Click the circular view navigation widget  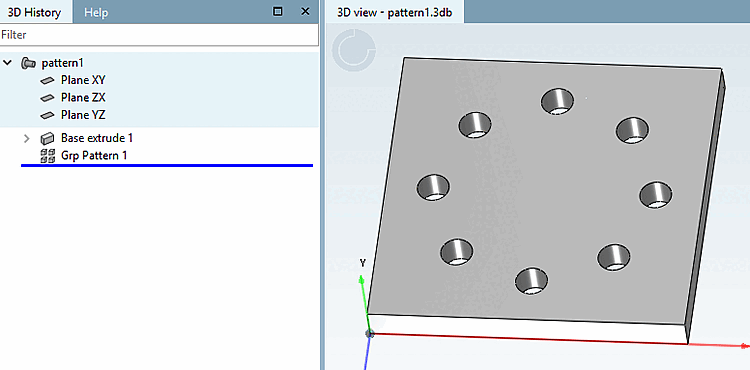(x=354, y=50)
